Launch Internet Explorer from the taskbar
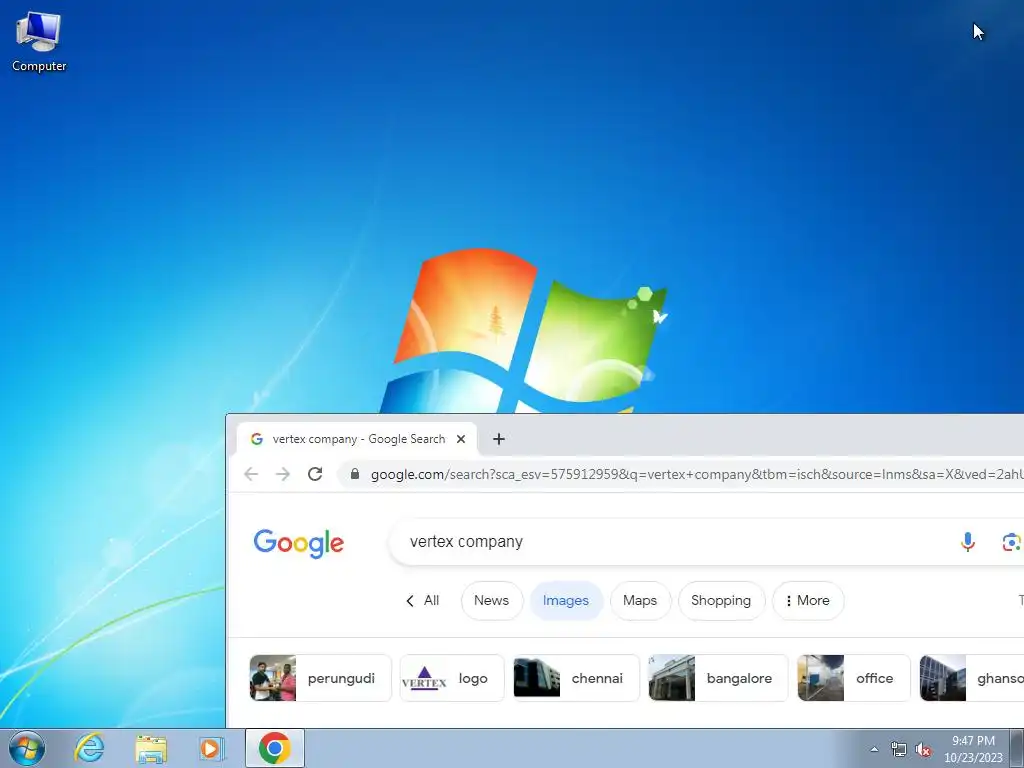Screen dimensions: 1024x768 pyautogui.click(x=89, y=748)
